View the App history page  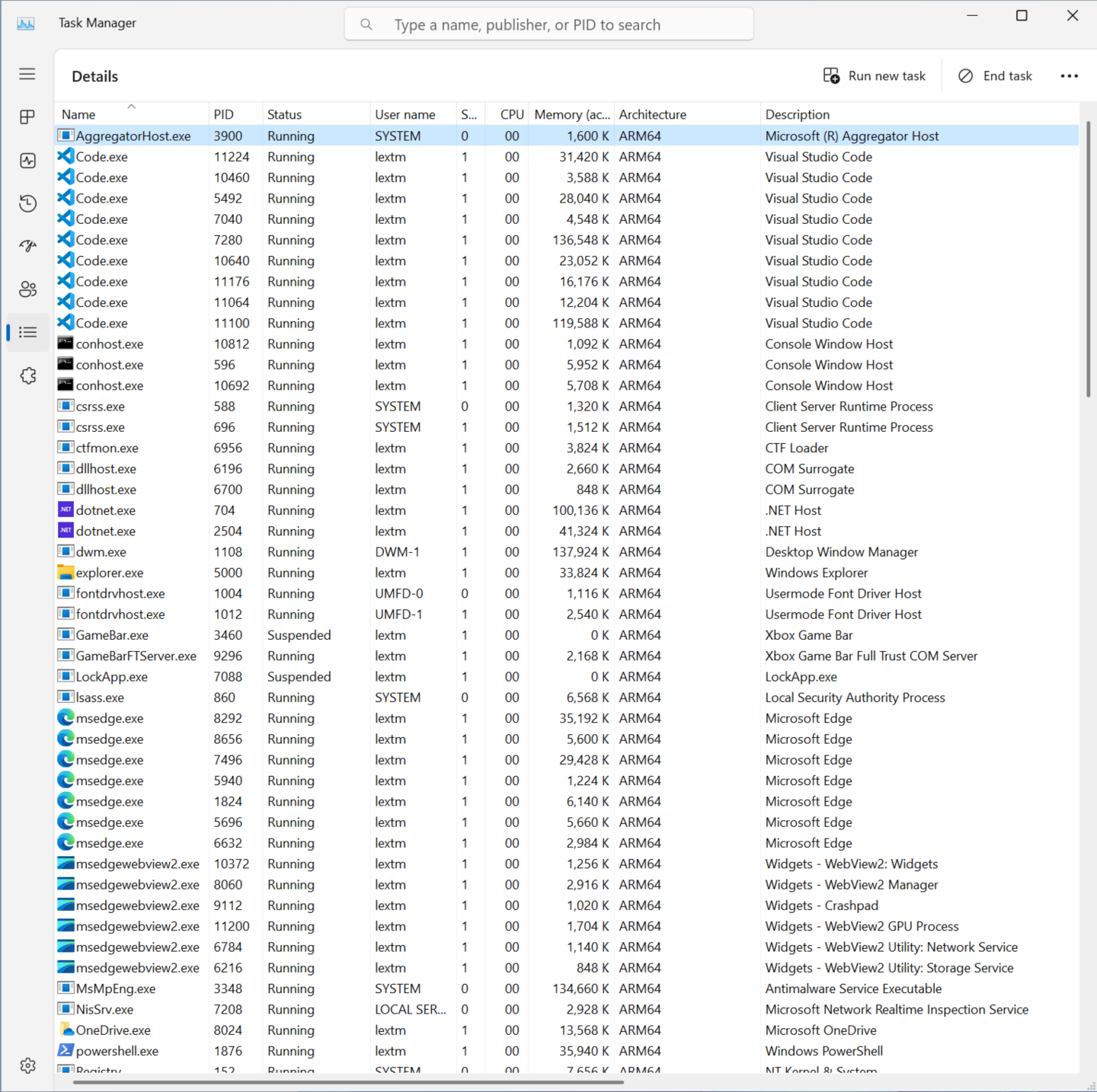tap(27, 203)
